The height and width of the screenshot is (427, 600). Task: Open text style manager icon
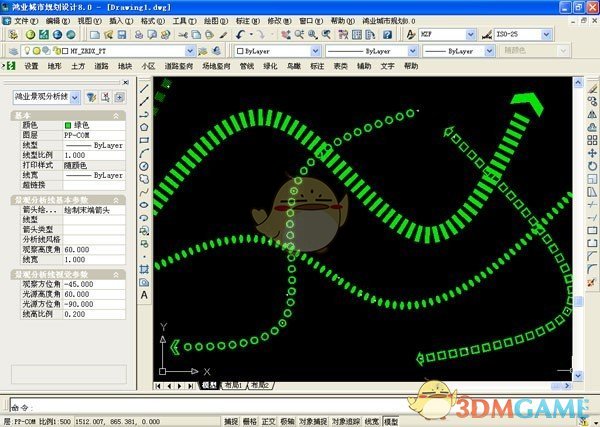pyautogui.click(x=411, y=35)
